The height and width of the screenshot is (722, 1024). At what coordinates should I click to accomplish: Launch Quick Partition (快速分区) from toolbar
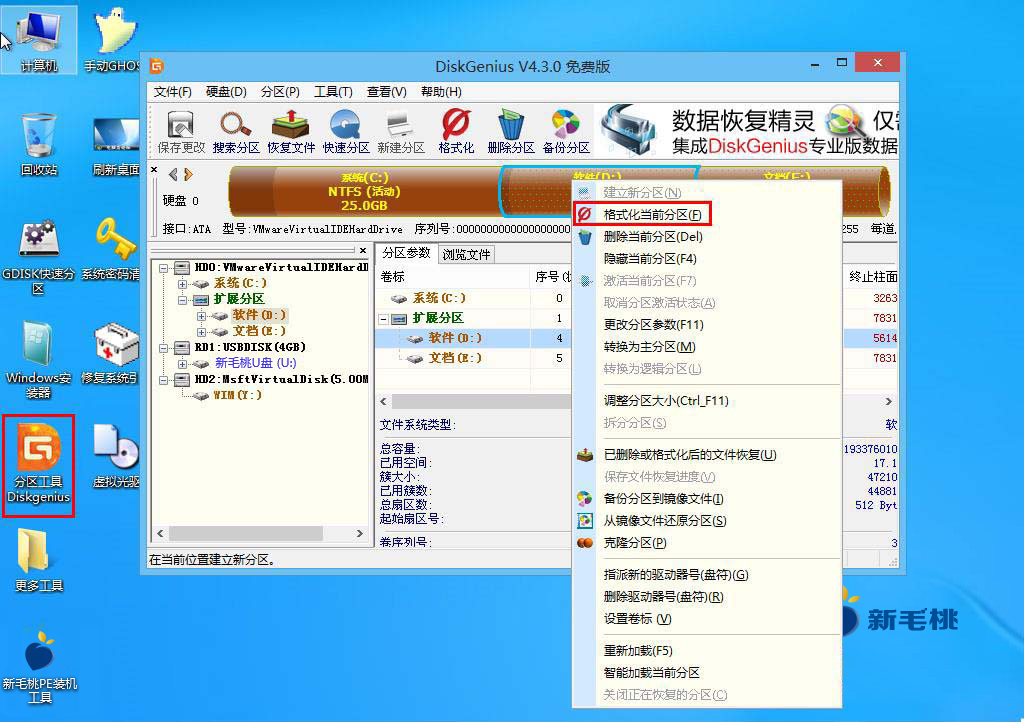(x=345, y=133)
